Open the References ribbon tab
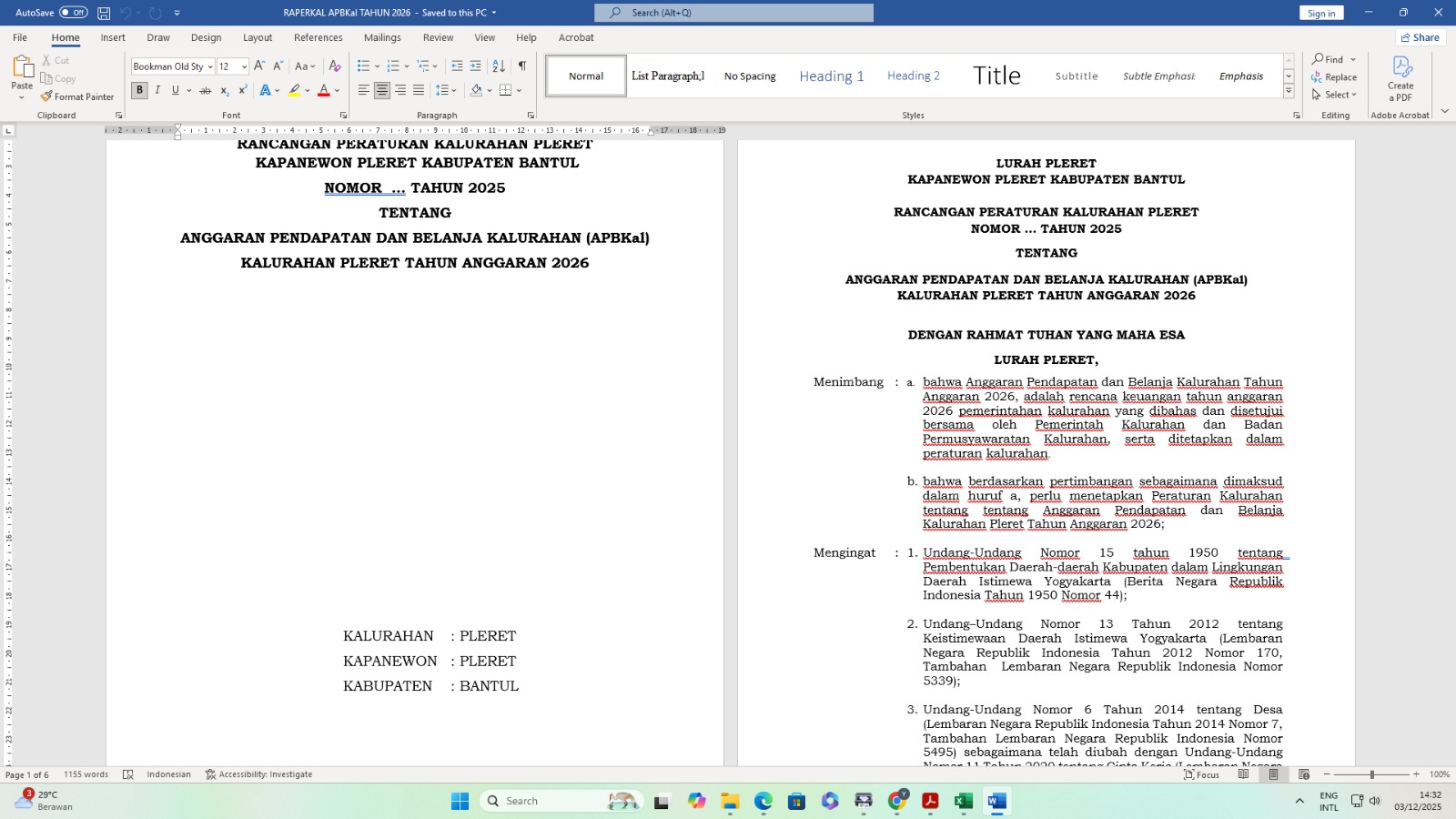 click(318, 37)
